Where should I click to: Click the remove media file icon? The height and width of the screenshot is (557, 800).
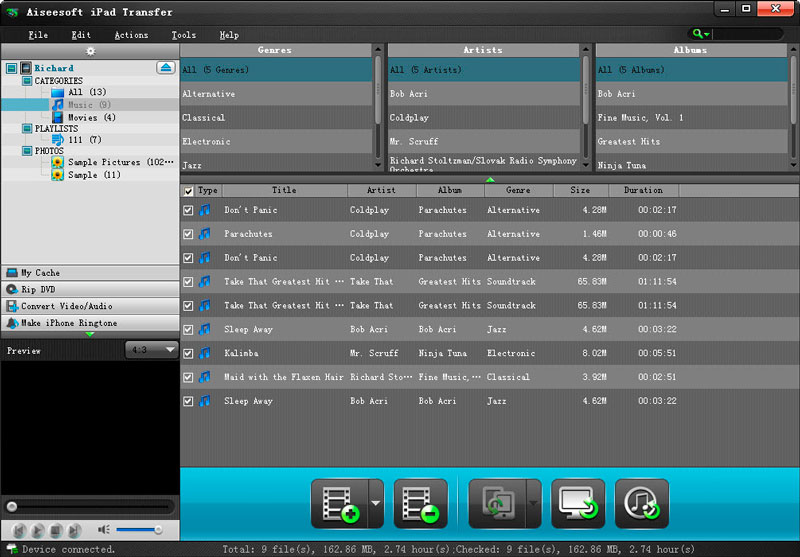[420, 503]
